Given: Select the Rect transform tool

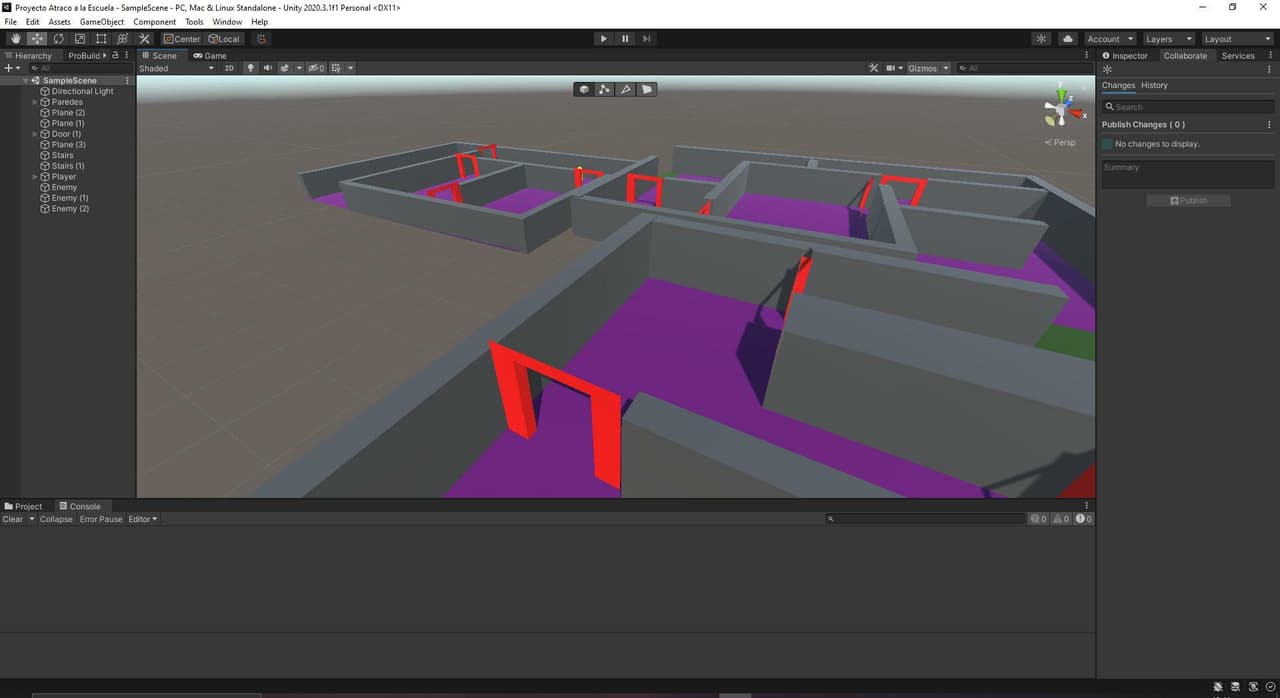Looking at the screenshot, I should [101, 39].
